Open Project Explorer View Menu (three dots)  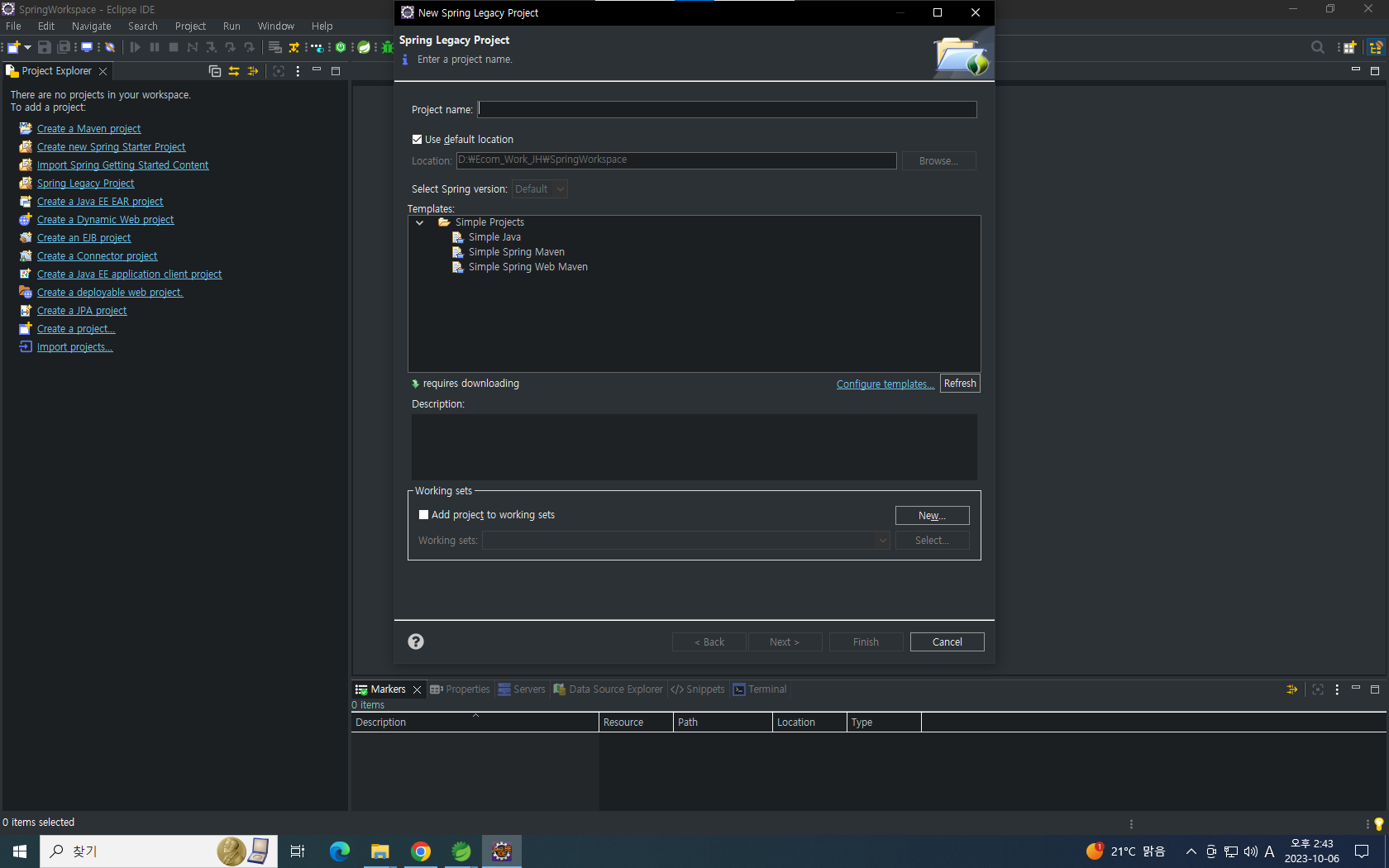tap(298, 71)
